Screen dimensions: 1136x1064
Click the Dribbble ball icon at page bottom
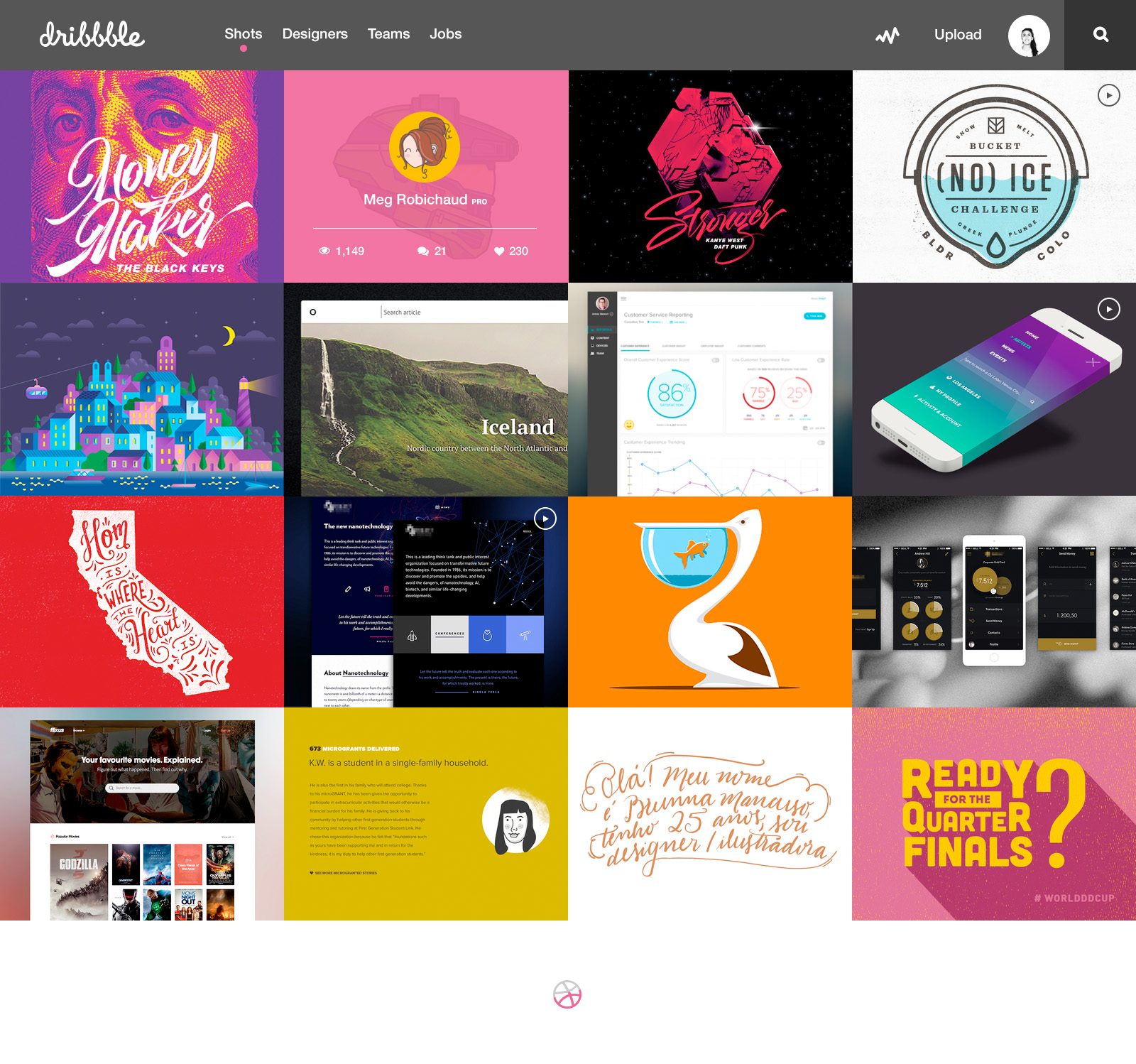[567, 994]
